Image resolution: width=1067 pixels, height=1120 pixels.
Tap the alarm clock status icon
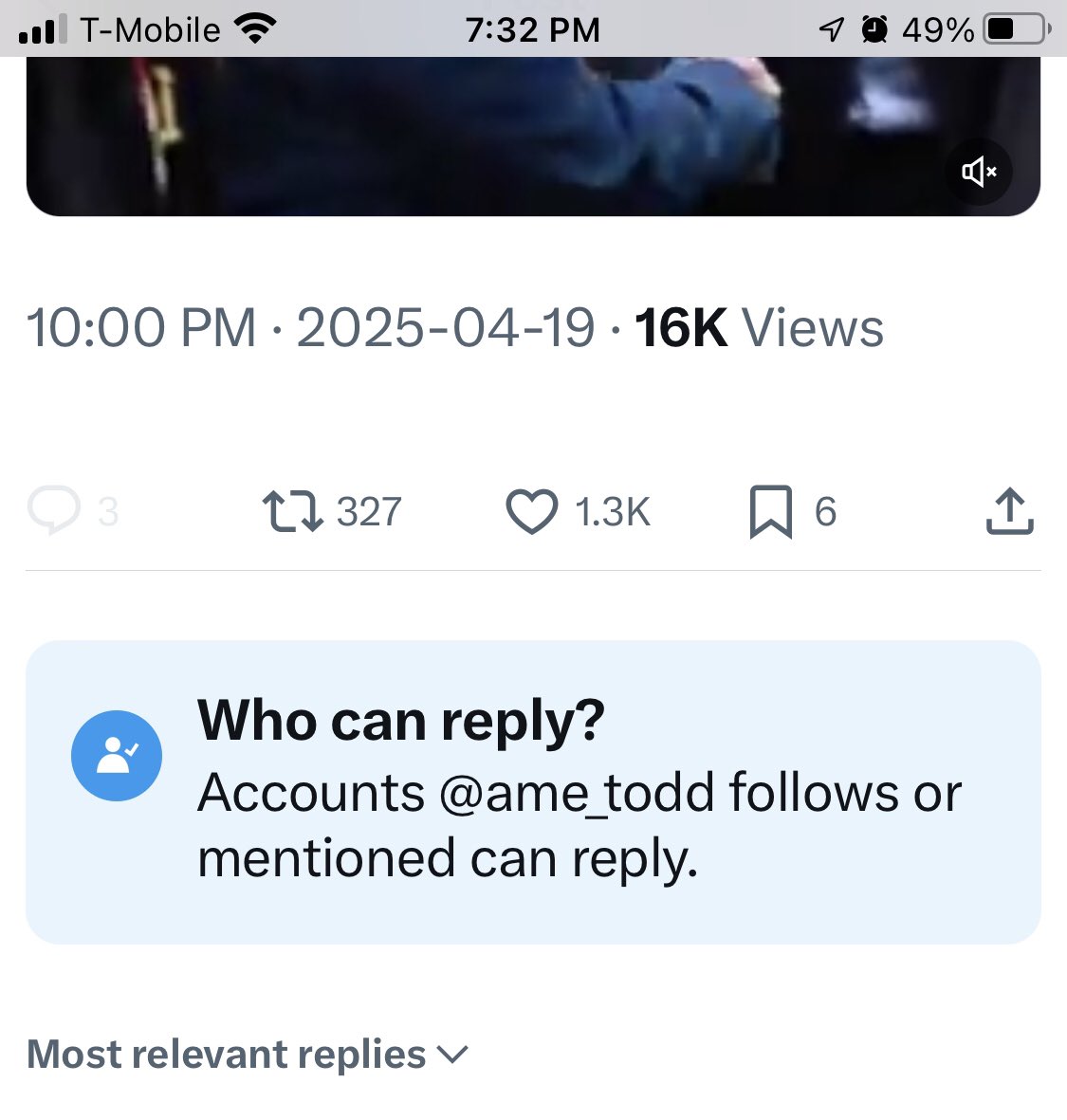click(874, 29)
